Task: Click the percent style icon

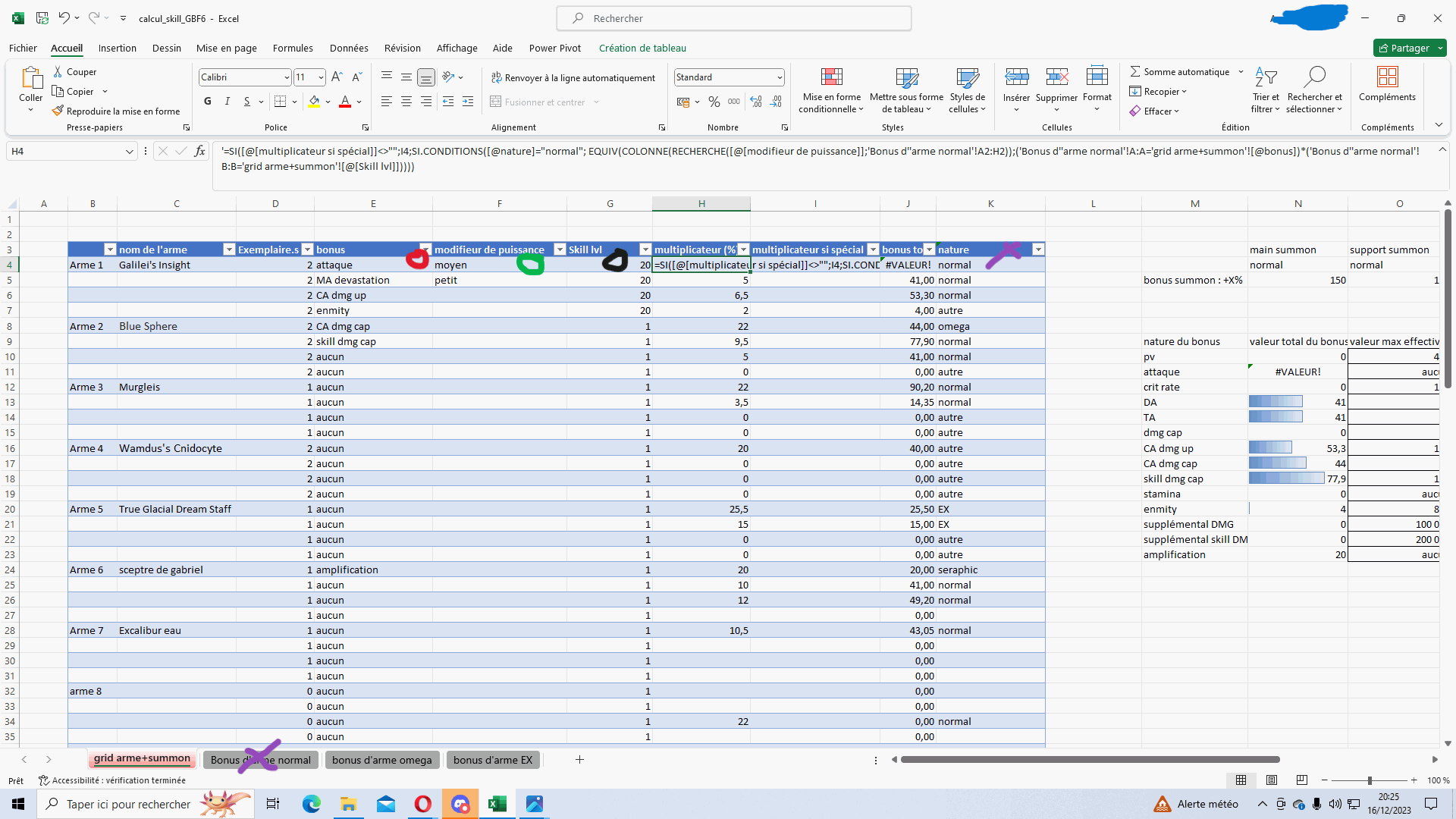Action: 714,102
